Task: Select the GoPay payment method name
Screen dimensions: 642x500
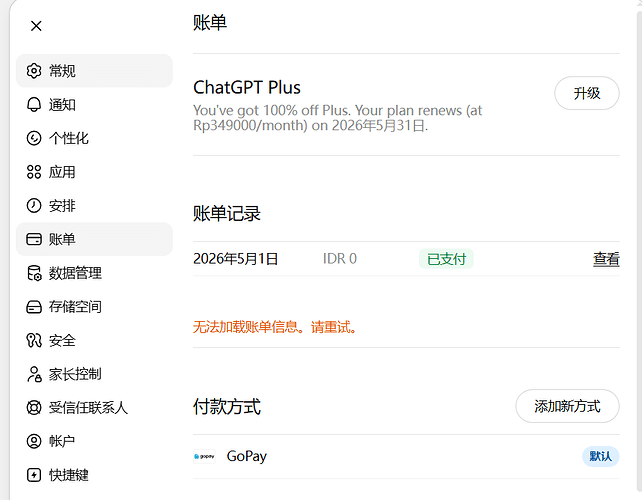Action: pos(246,456)
